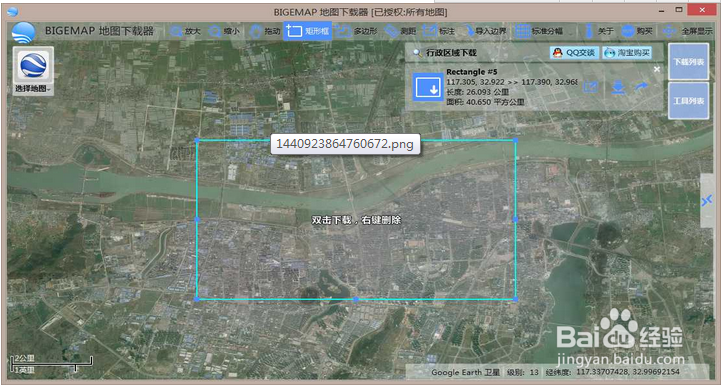Screen dimensions: 724x385
Task: Click the left-middle handle of selection rectangle
Action: tap(197, 219)
